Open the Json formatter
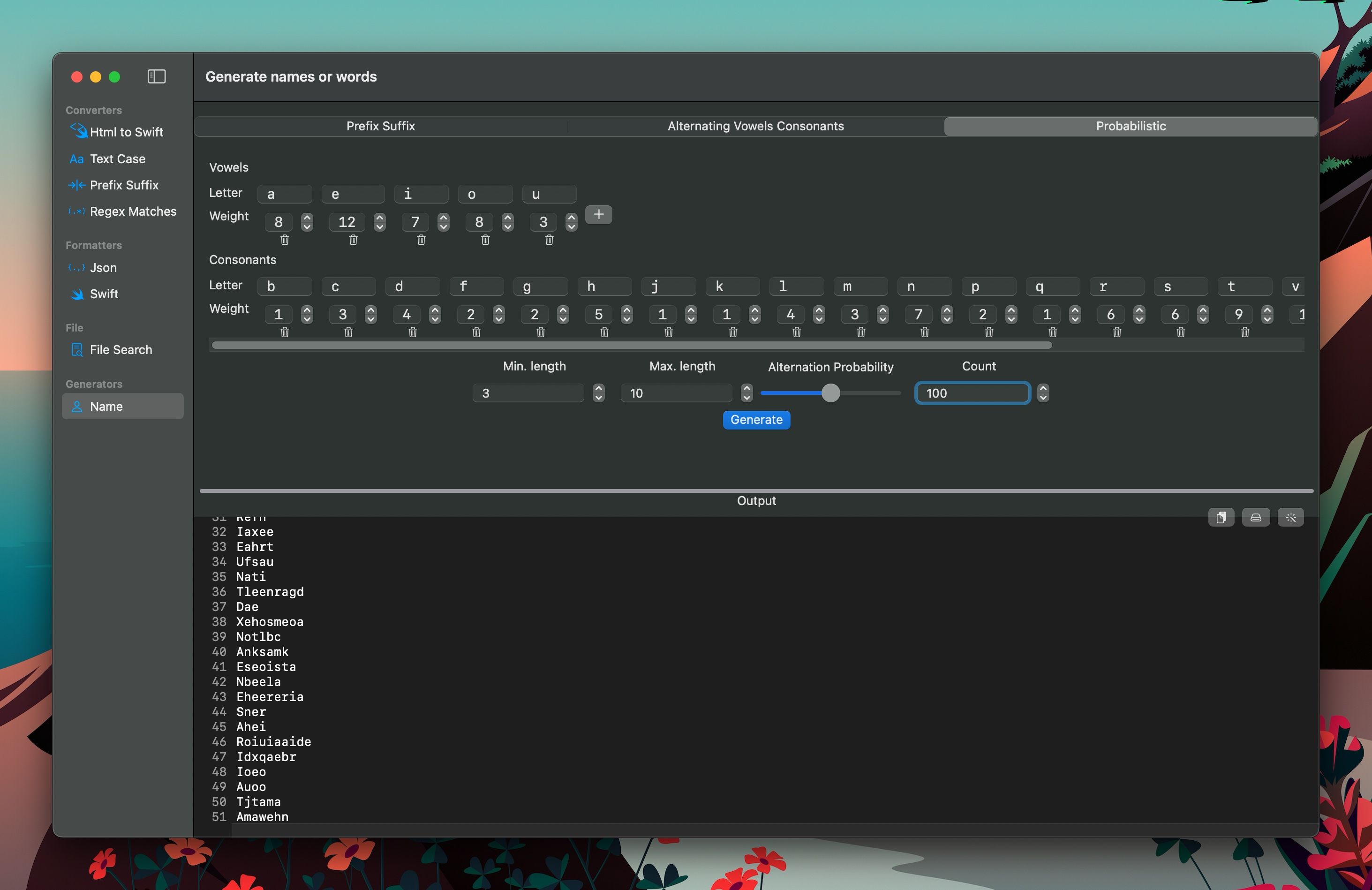 (x=122, y=267)
